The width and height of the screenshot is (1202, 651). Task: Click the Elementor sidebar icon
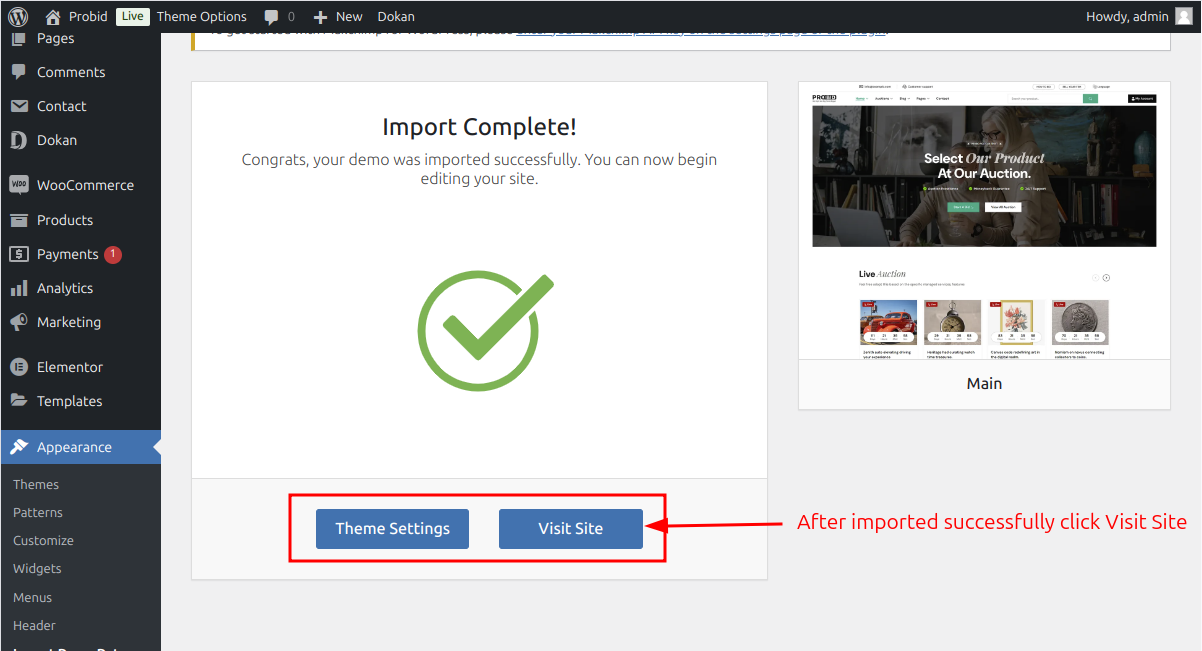(19, 367)
